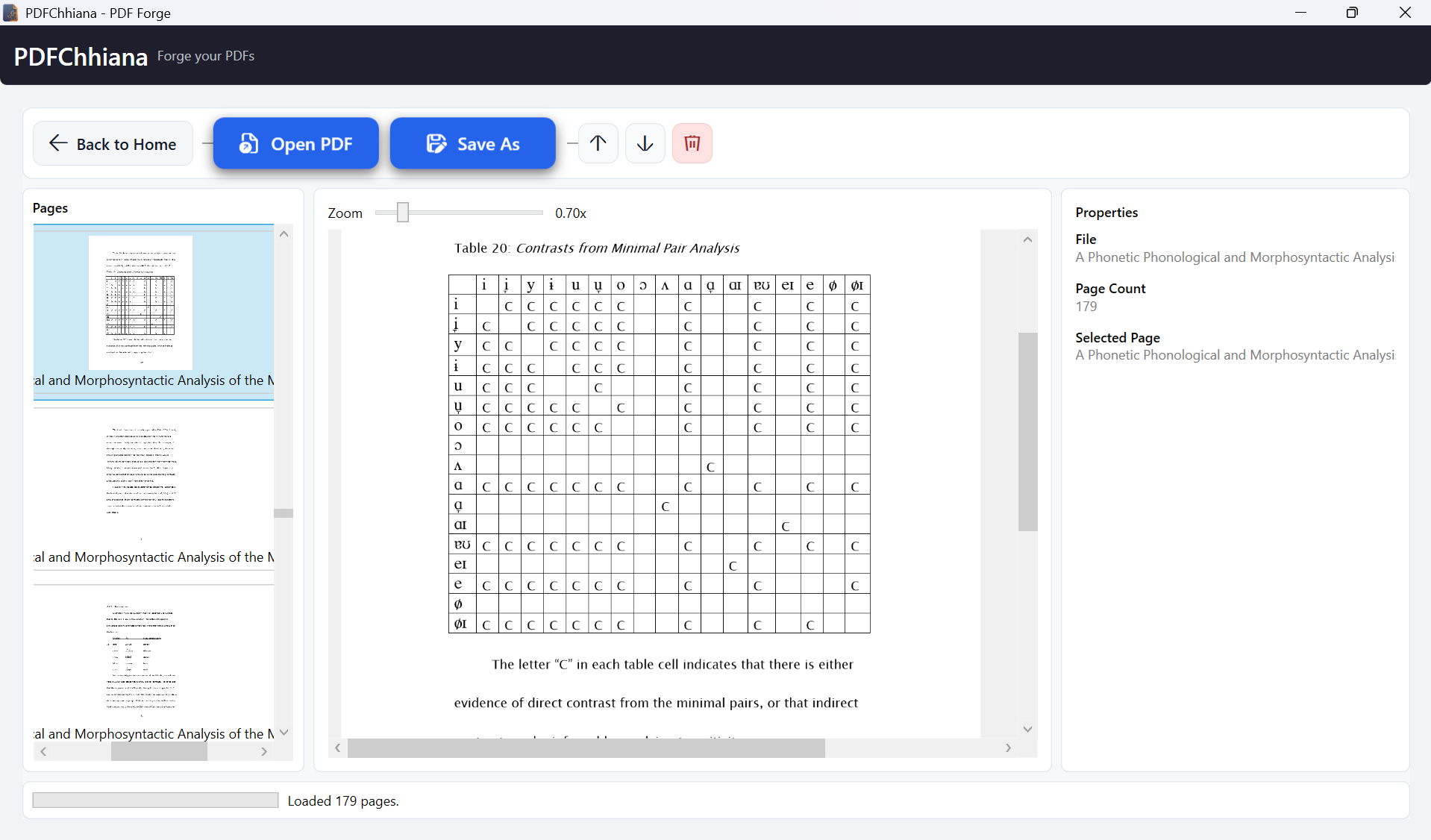The image size is (1431, 840).
Task: Click the up chevron on document vertical scrollbar
Action: pyautogui.click(x=1028, y=239)
